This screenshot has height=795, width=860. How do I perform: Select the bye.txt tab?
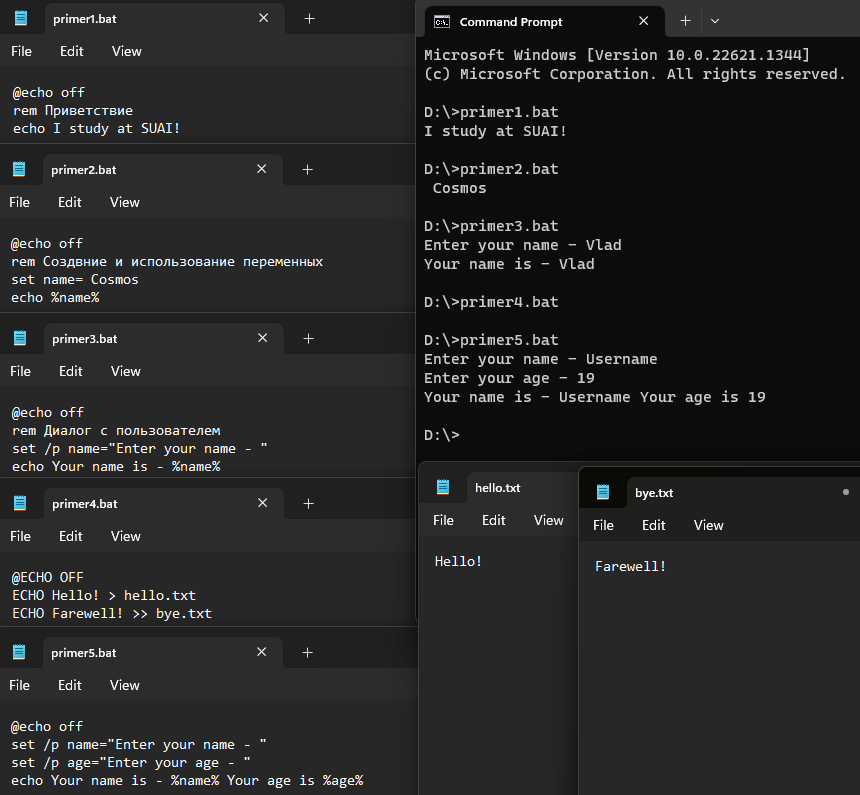tap(743, 492)
